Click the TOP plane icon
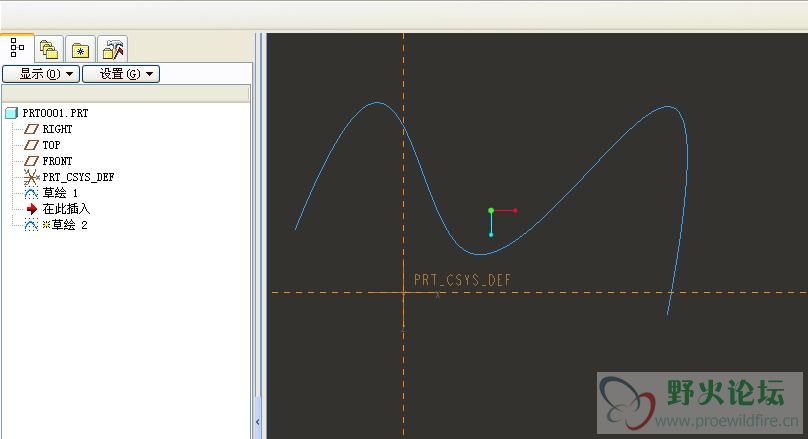This screenshot has height=439, width=808. pos(31,145)
